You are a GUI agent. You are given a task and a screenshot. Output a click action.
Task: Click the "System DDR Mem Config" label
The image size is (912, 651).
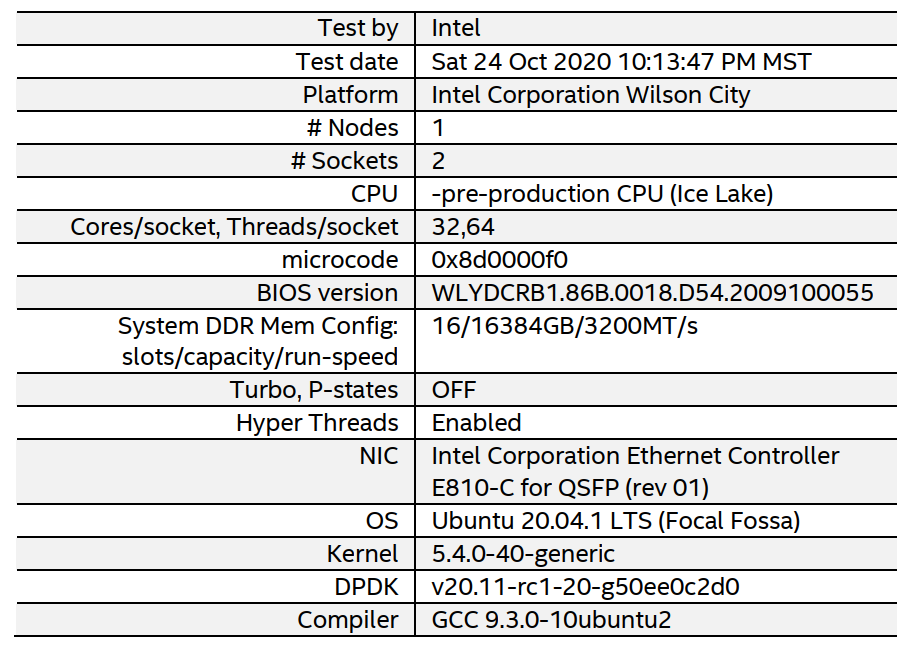[x=258, y=326]
